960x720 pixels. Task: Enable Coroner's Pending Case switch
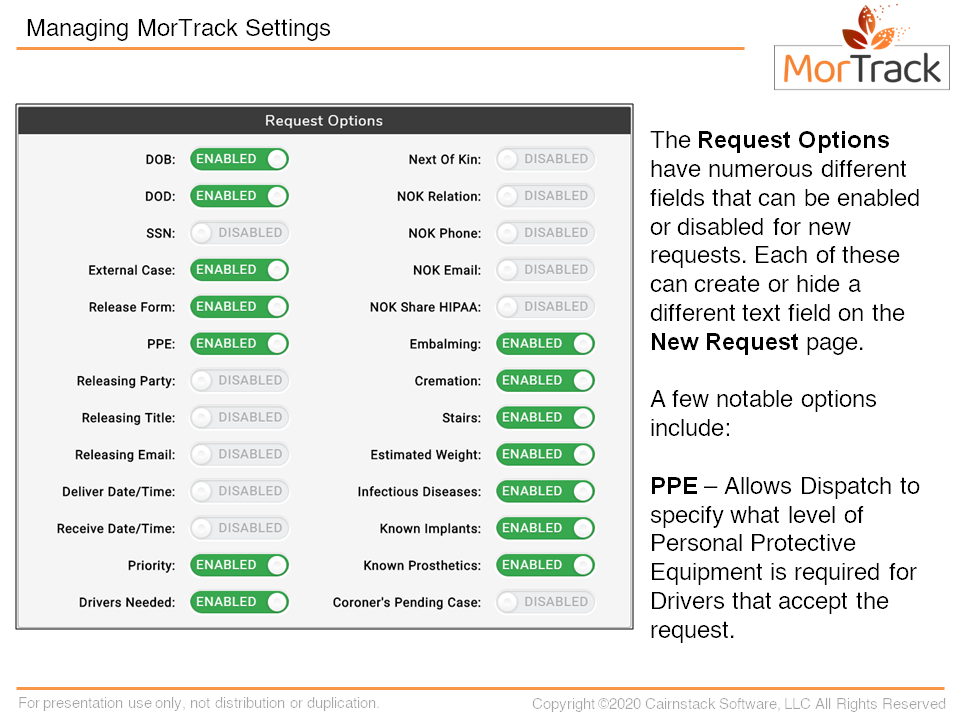(x=545, y=603)
